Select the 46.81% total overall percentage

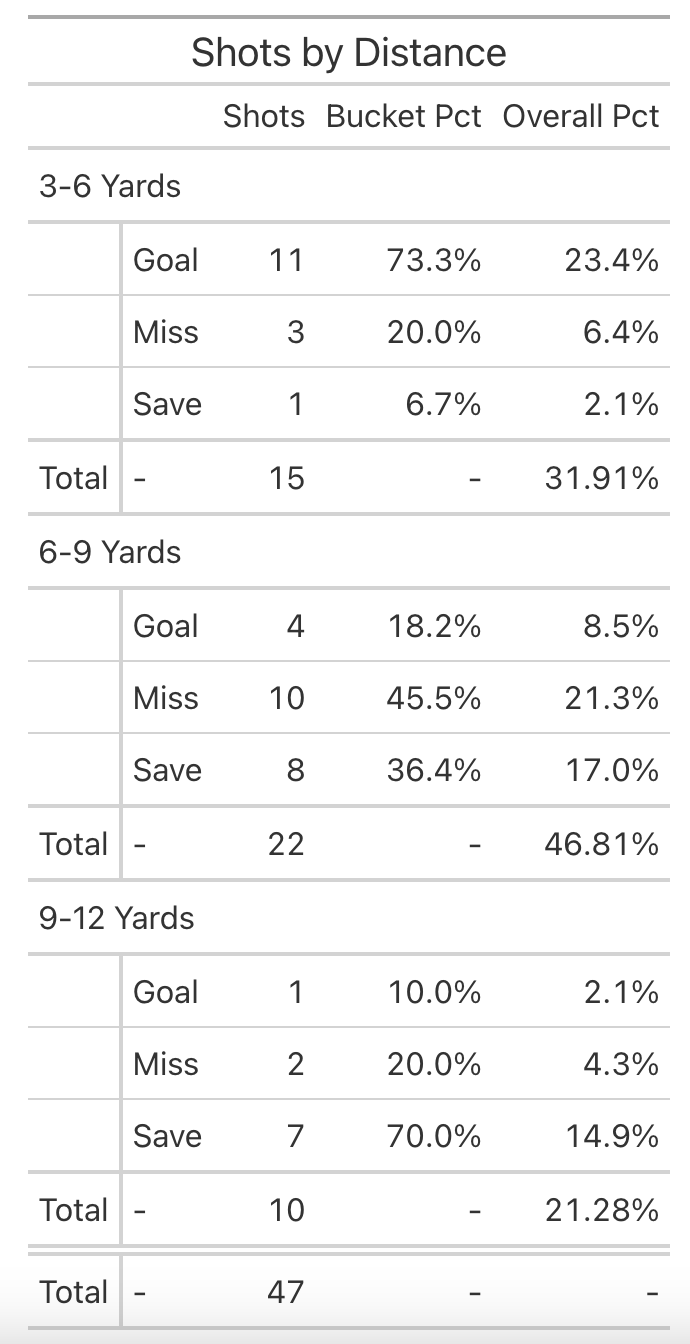(x=602, y=844)
